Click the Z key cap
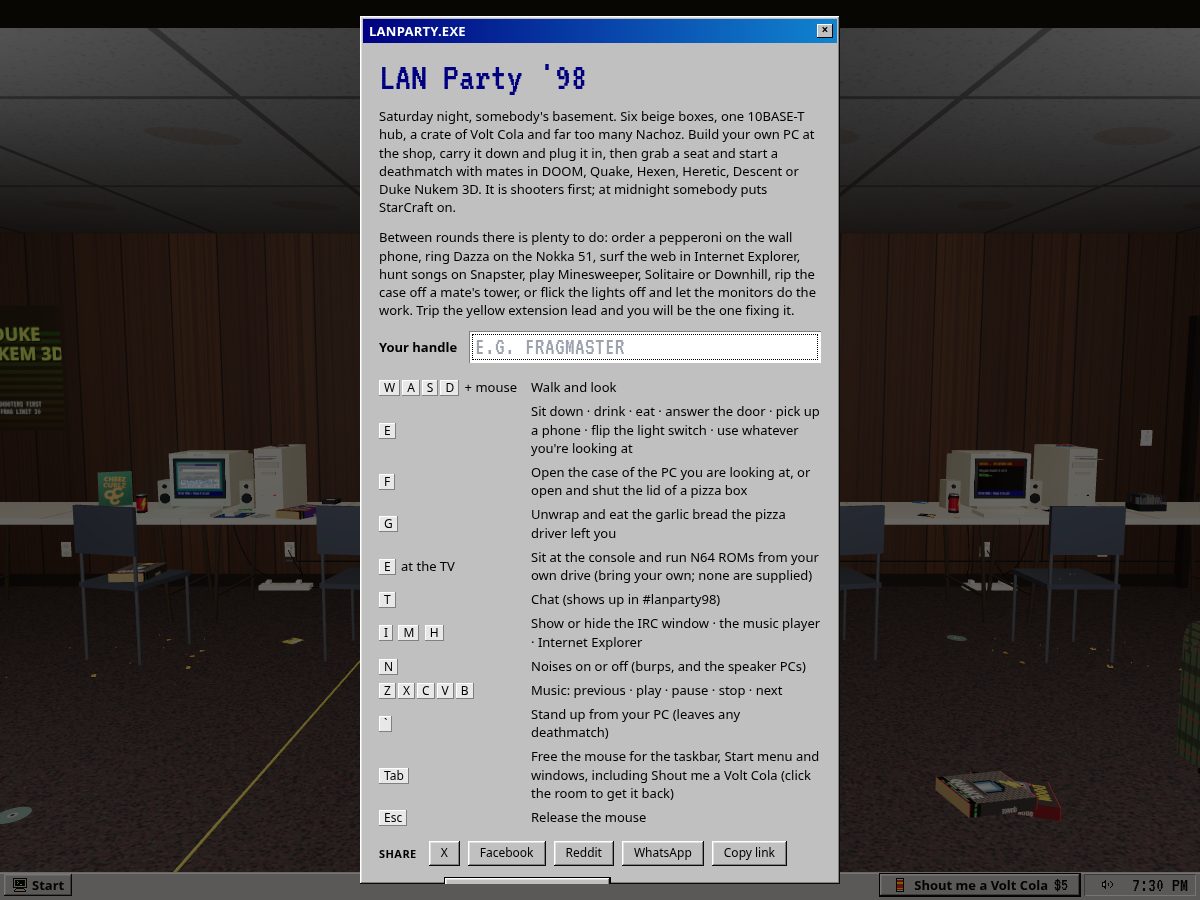Image resolution: width=1200 pixels, height=900 pixels. [387, 690]
